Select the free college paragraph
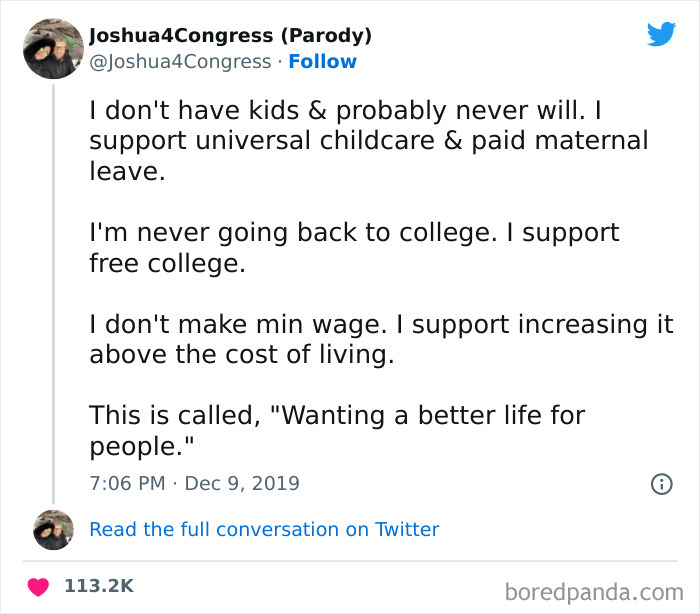This screenshot has height=614, width=700. point(354,248)
